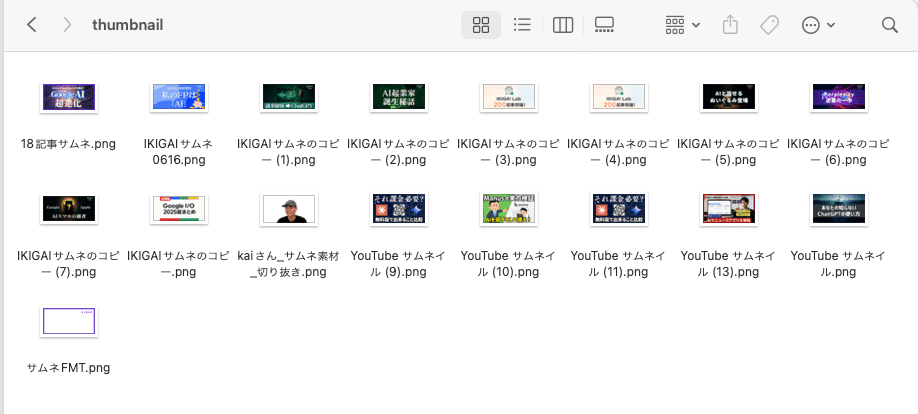Switch to gallery view
Image resolution: width=918 pixels, height=414 pixels.
click(604, 25)
